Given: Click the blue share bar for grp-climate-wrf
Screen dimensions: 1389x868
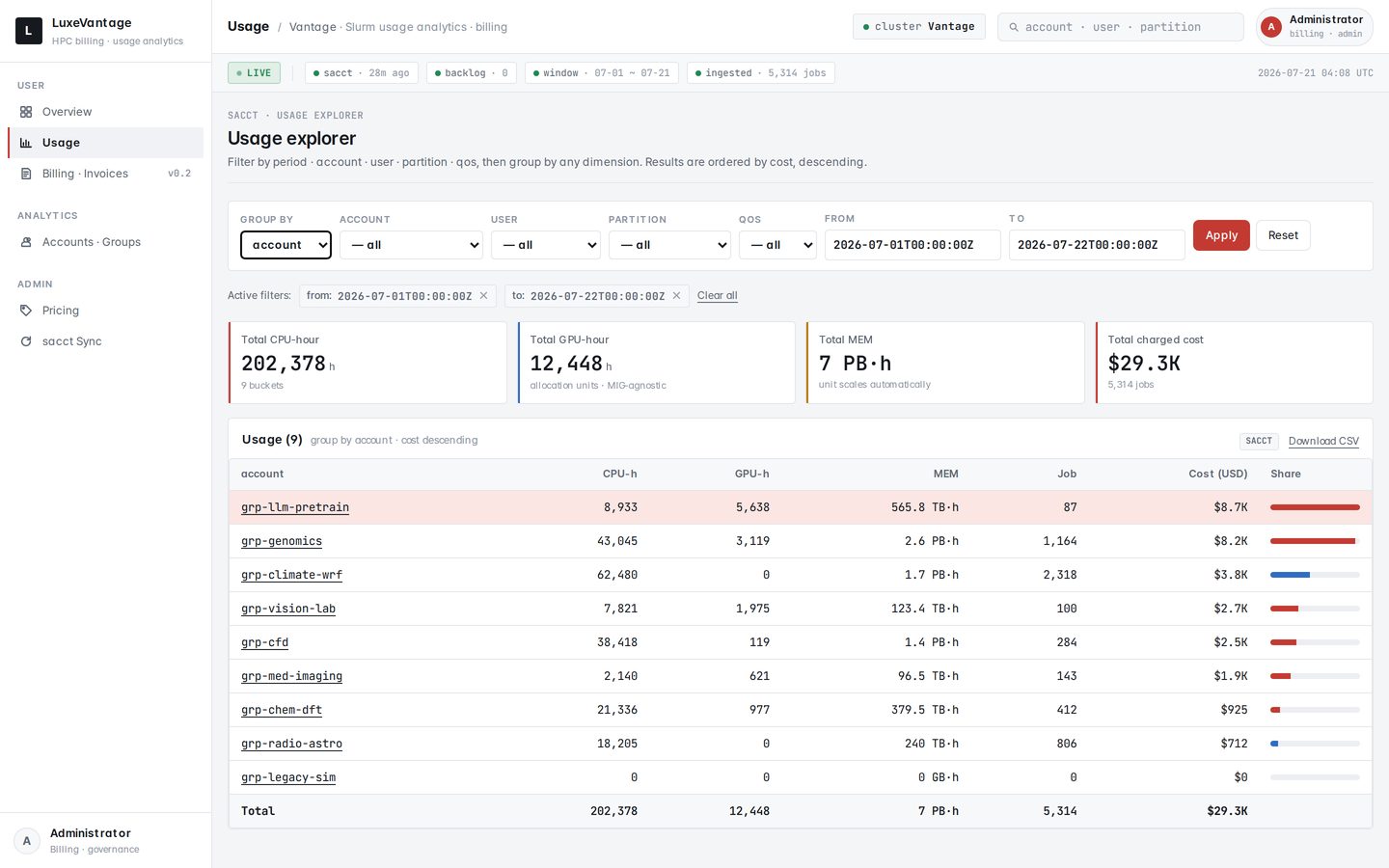Looking at the screenshot, I should click(x=1290, y=575).
